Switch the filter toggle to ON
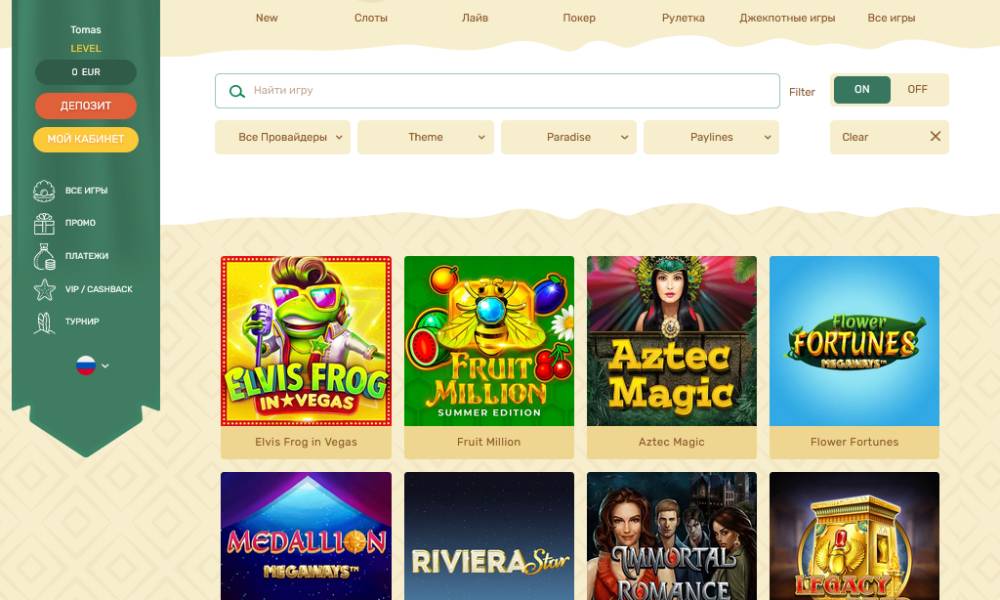 [x=862, y=90]
